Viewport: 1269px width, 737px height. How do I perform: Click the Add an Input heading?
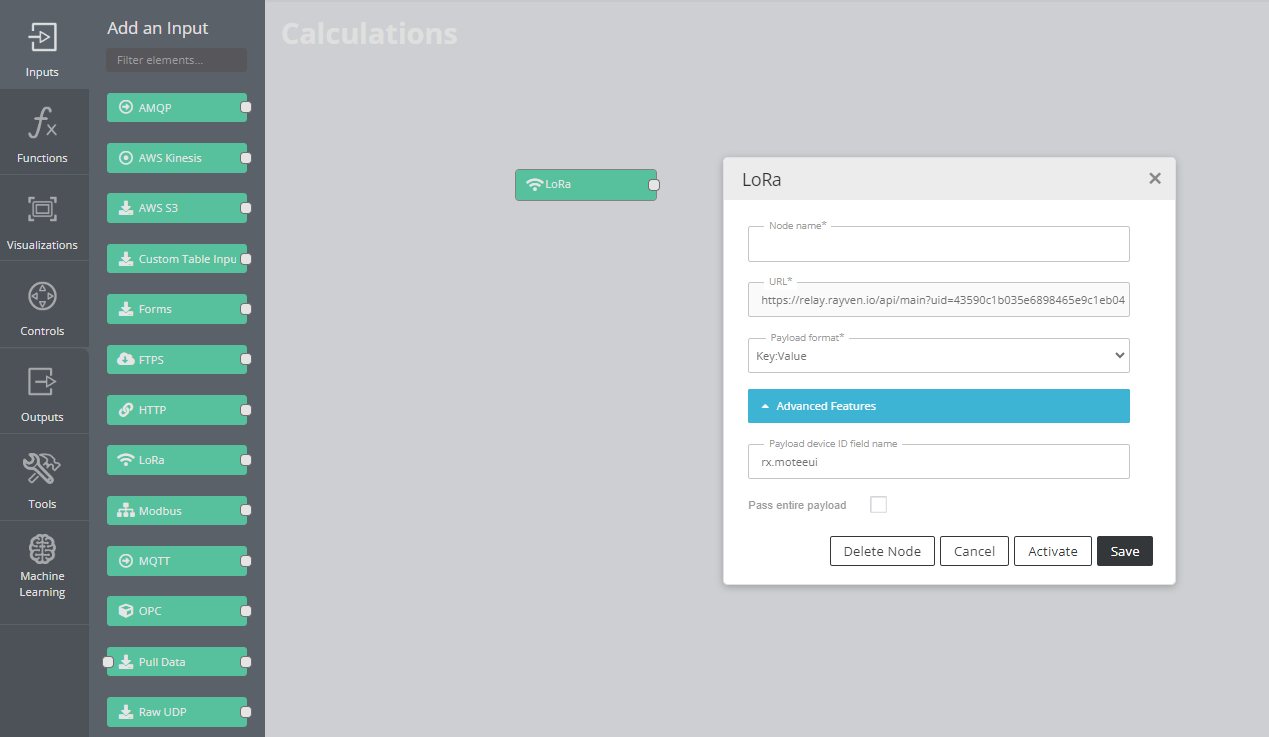click(158, 28)
